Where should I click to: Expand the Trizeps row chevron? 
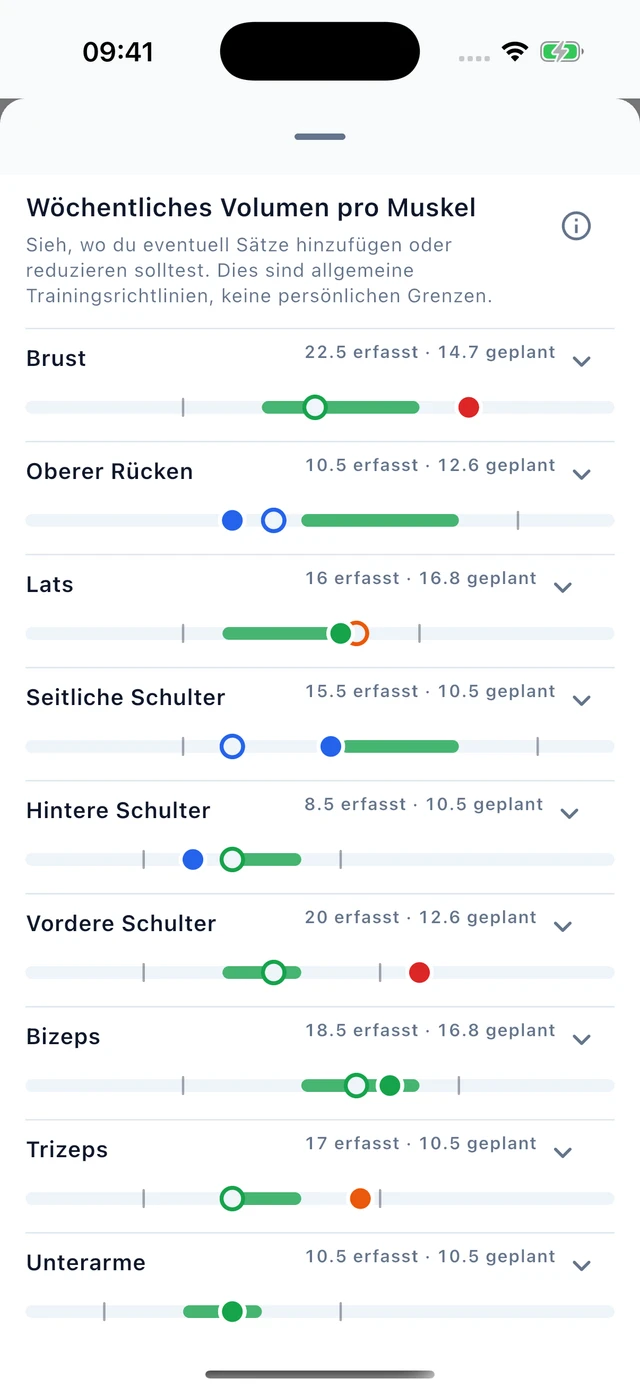click(x=563, y=1152)
